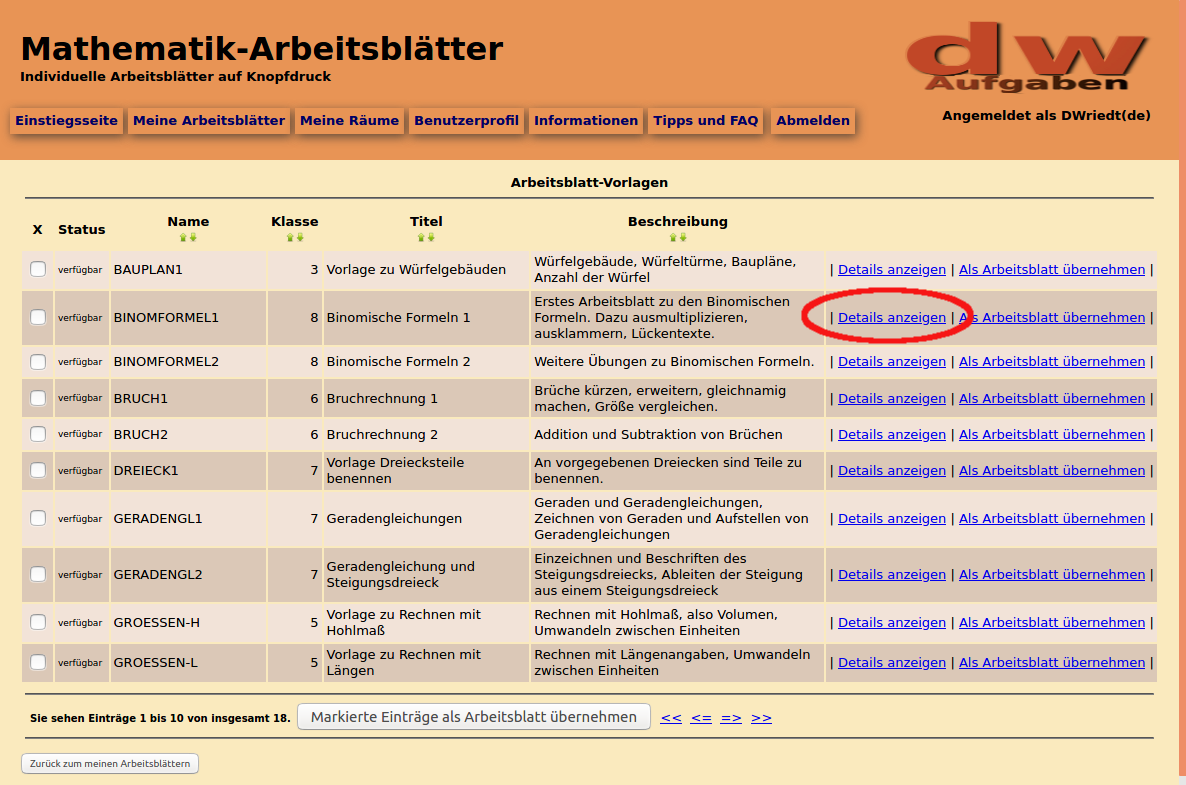Screen dimensions: 1186x785
Task: Click Als Arbeitsblatt übernehmen for BRUCH1
Action: tap(1052, 399)
